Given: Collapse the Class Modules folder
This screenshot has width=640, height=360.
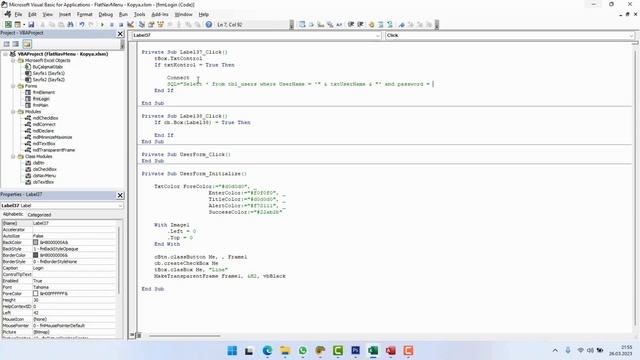Looking at the screenshot, I should click(13, 156).
